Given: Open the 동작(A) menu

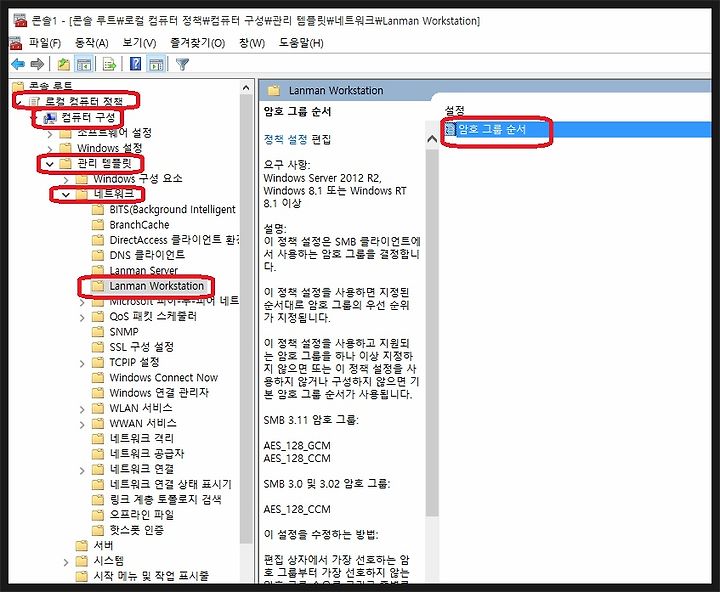Looking at the screenshot, I should 91,43.
